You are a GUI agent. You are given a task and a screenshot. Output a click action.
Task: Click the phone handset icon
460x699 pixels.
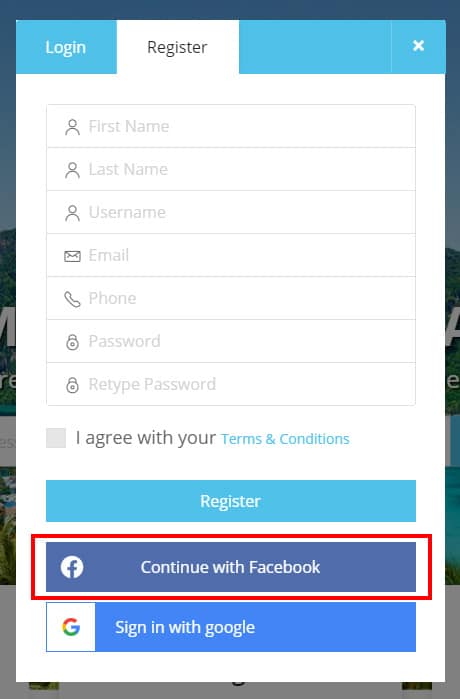tap(72, 299)
